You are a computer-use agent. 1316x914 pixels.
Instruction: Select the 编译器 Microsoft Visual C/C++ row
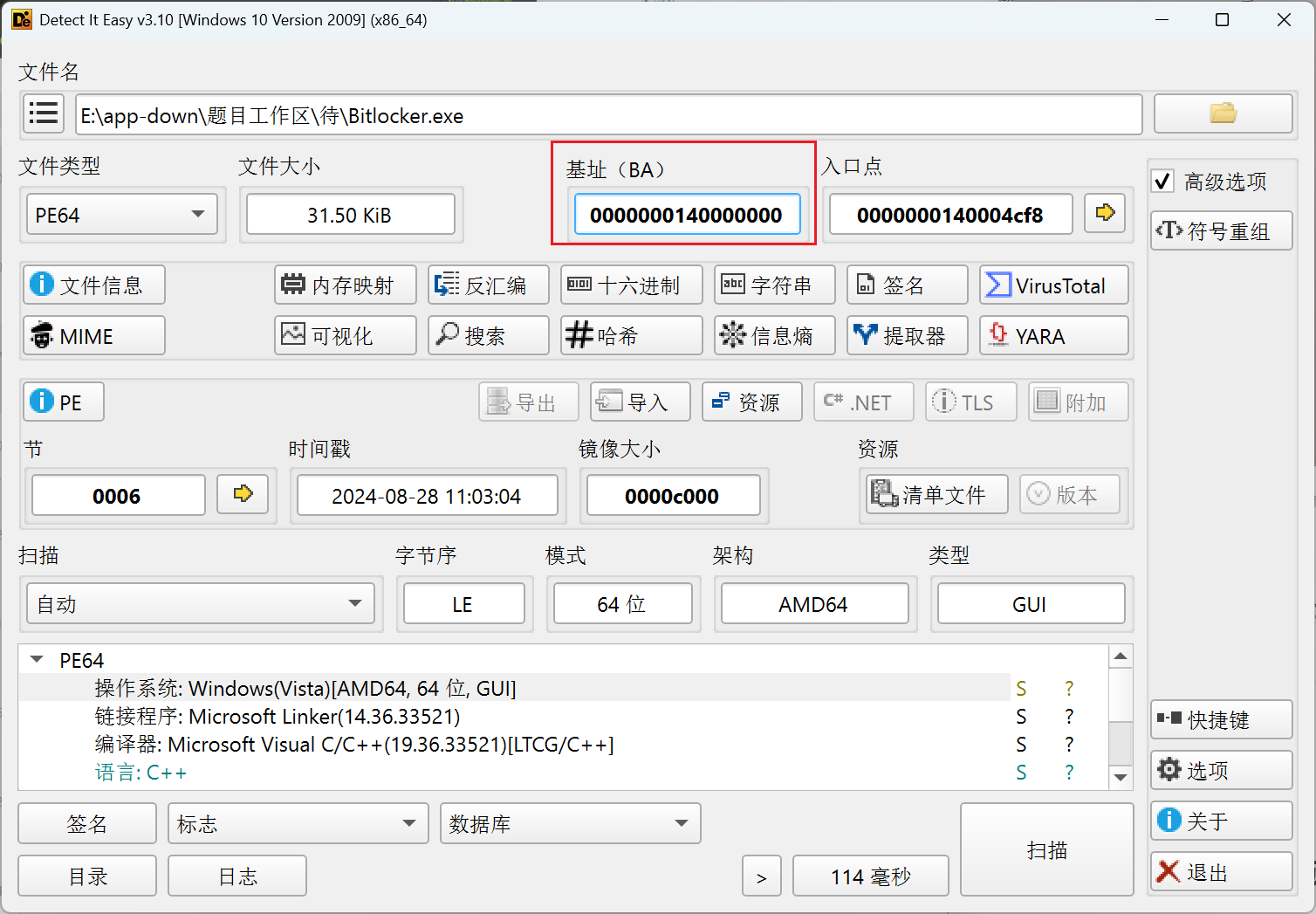click(353, 745)
